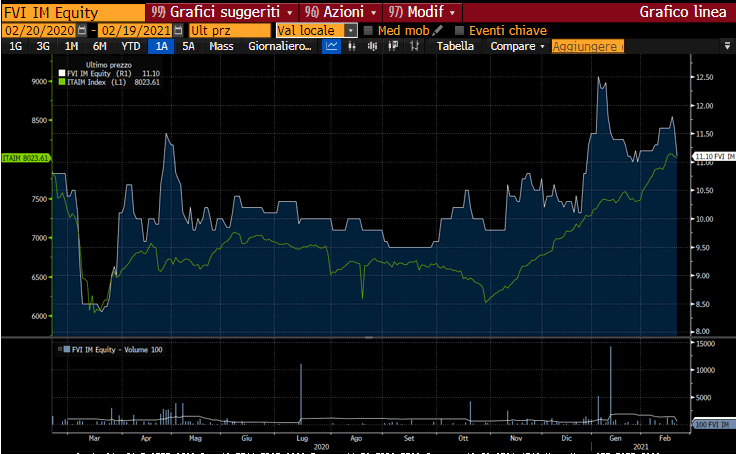The image size is (736, 454).
Task: Select the 5A time range
Action: [188, 46]
